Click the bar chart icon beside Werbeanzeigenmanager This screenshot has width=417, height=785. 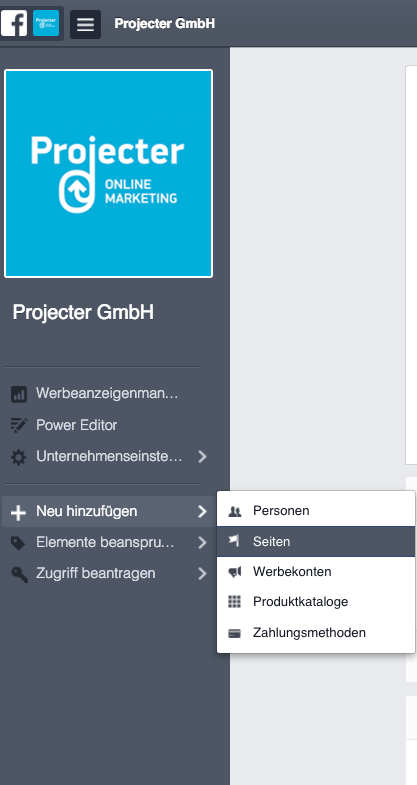coord(19,394)
